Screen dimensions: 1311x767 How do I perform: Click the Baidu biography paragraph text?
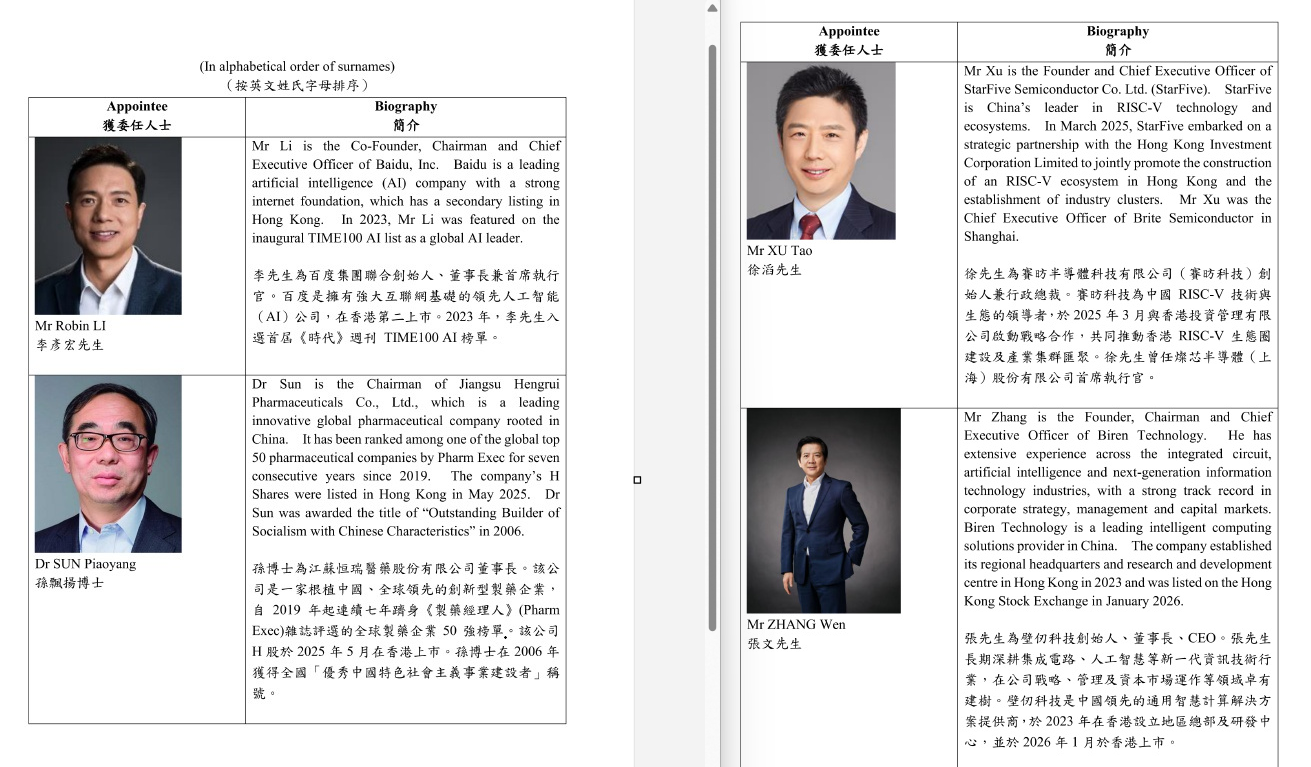coord(406,190)
